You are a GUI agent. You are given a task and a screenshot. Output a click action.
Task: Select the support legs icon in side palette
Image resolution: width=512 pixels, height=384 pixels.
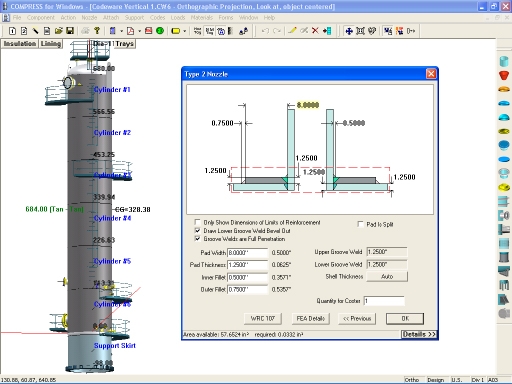[504, 285]
